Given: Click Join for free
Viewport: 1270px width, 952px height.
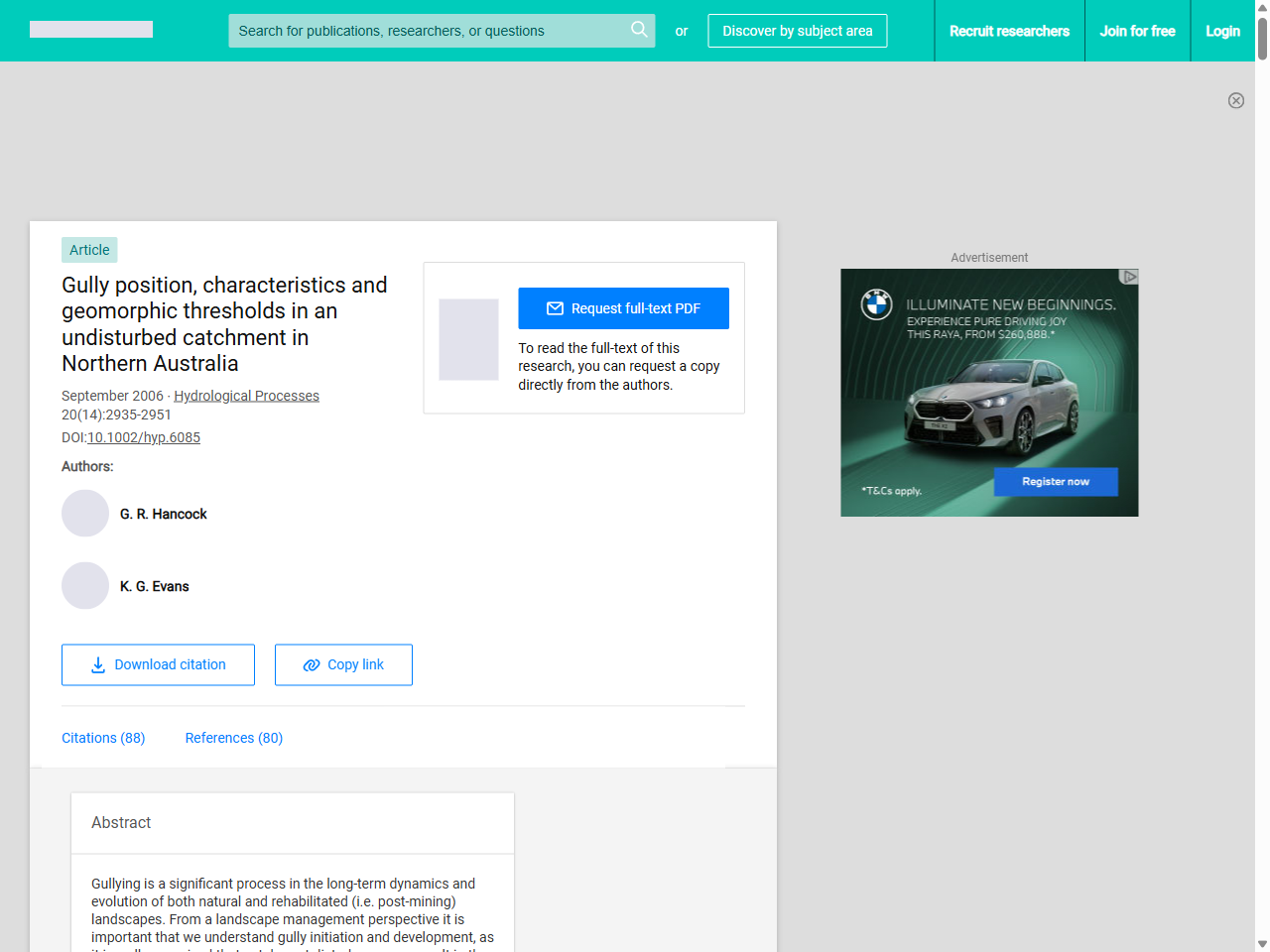Looking at the screenshot, I should click(x=1137, y=31).
